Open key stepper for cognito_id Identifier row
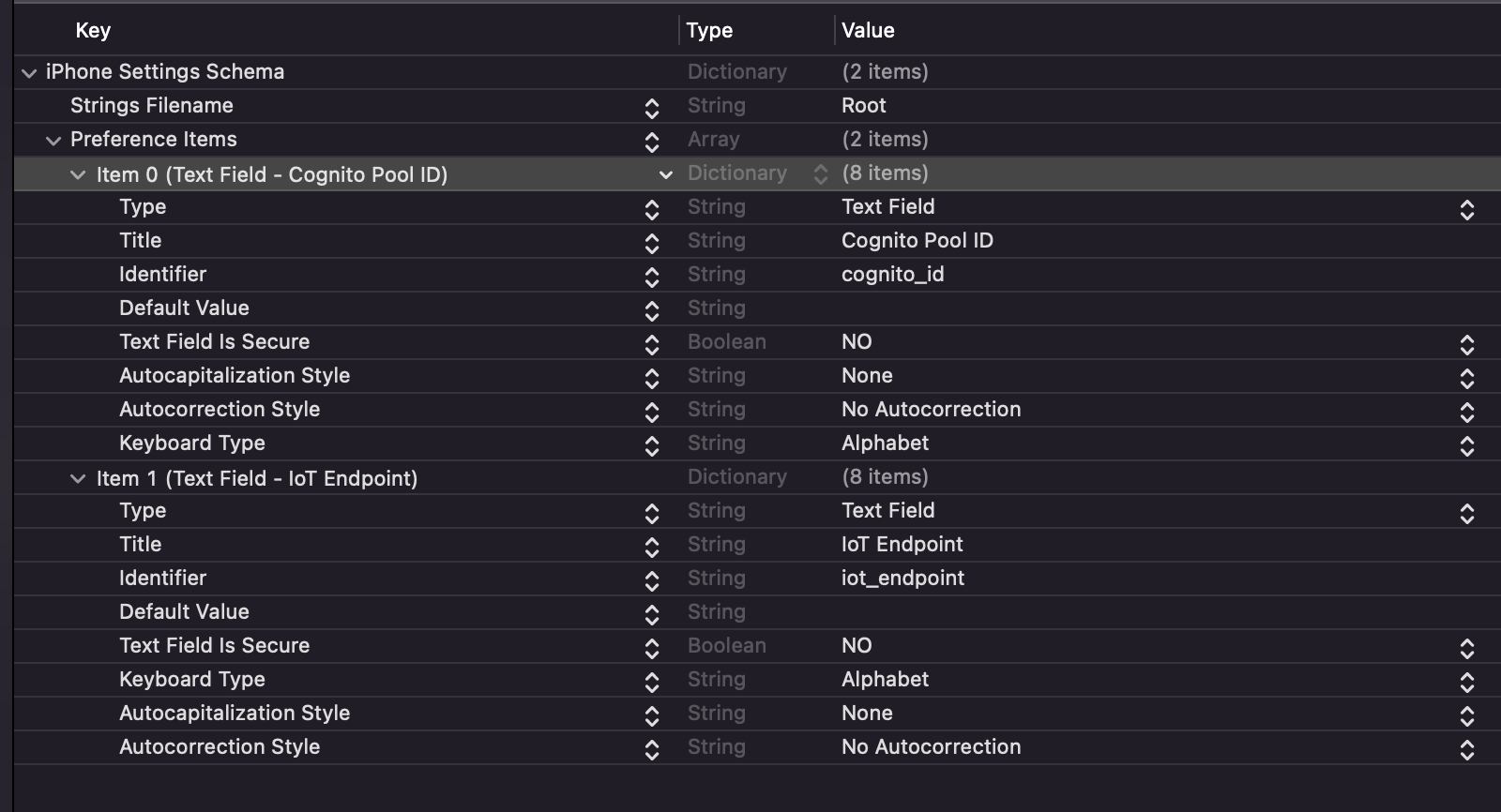Viewport: 1501px width, 812px height. (652, 277)
